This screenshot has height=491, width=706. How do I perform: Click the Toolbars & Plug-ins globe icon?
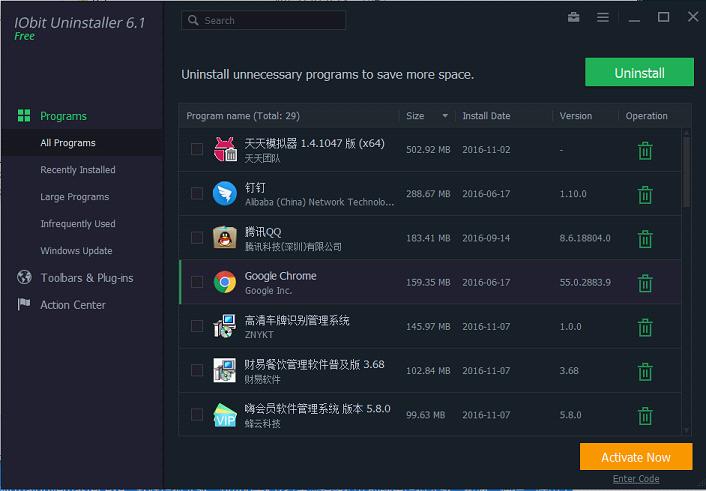tap(24, 277)
